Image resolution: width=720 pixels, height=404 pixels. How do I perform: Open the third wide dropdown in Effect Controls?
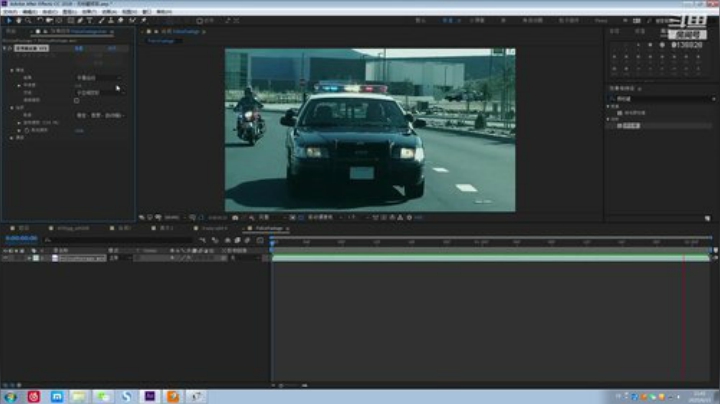point(101,116)
